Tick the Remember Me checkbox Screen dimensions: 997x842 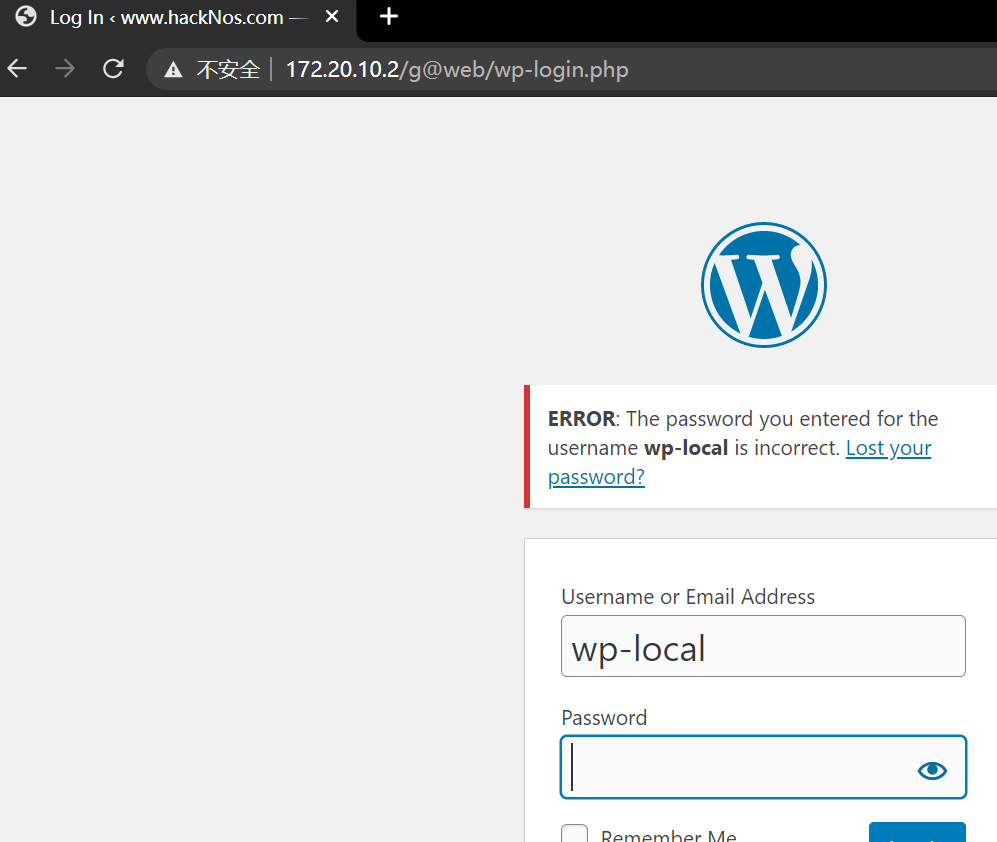574,833
